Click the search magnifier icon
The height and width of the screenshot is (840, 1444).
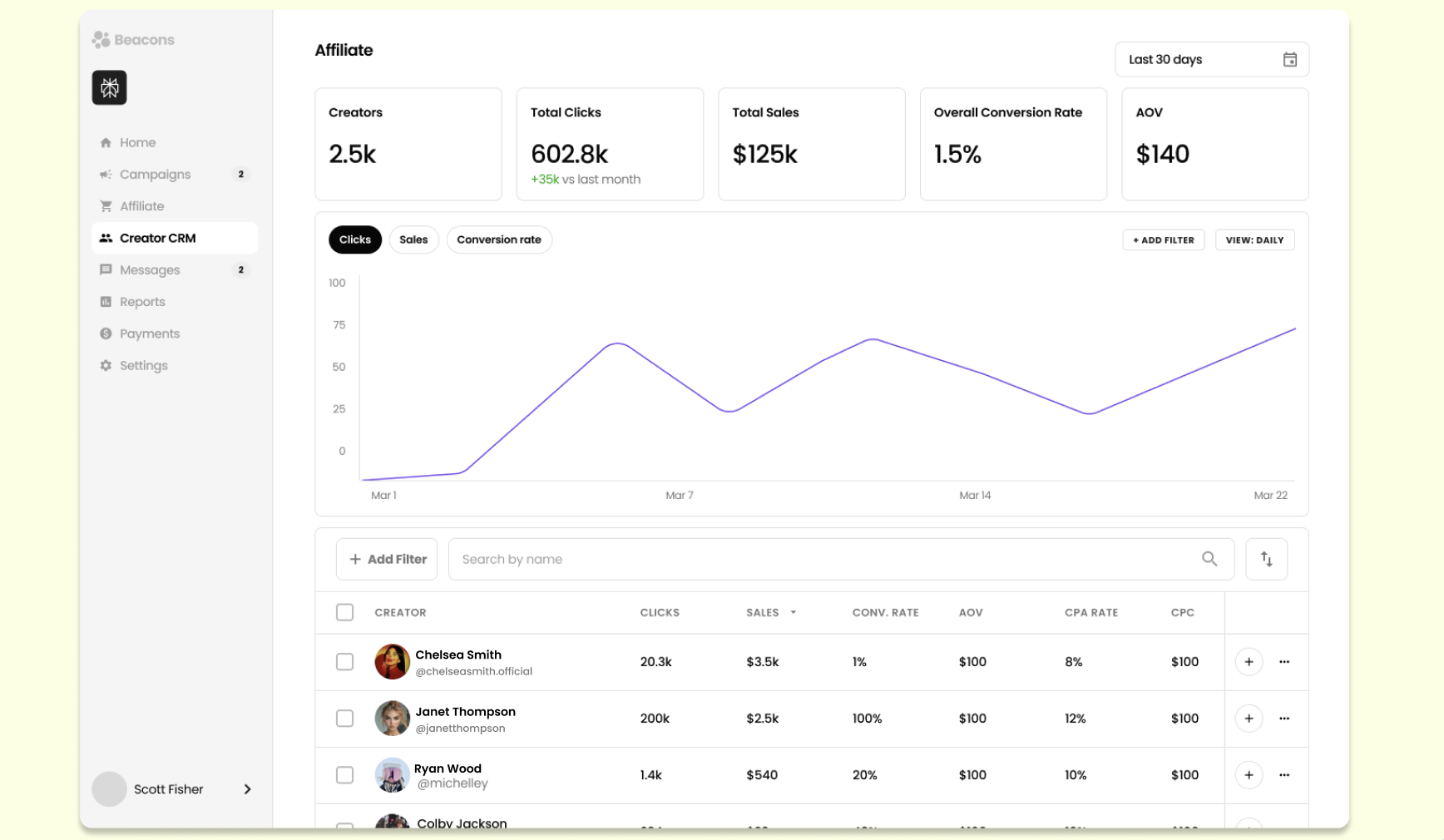(x=1209, y=559)
